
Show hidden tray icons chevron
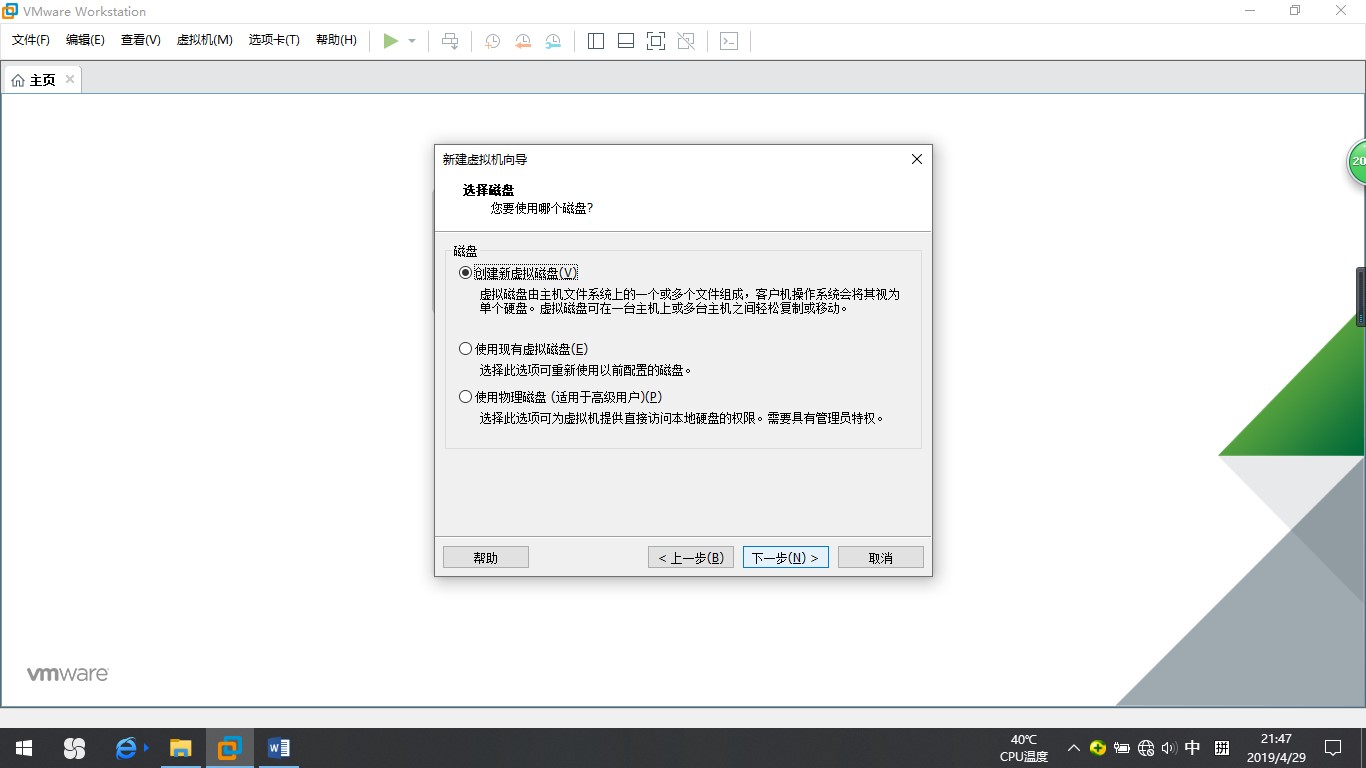[x=1074, y=748]
